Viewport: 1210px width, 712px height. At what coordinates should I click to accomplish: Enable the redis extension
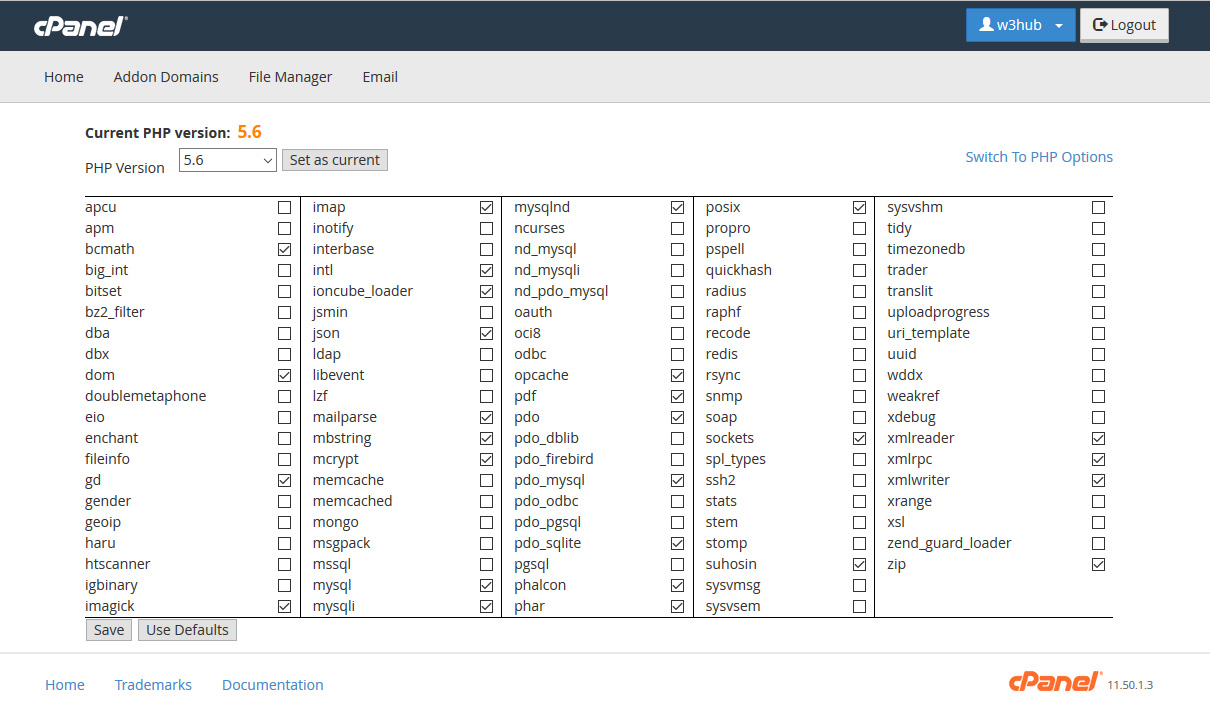click(860, 354)
